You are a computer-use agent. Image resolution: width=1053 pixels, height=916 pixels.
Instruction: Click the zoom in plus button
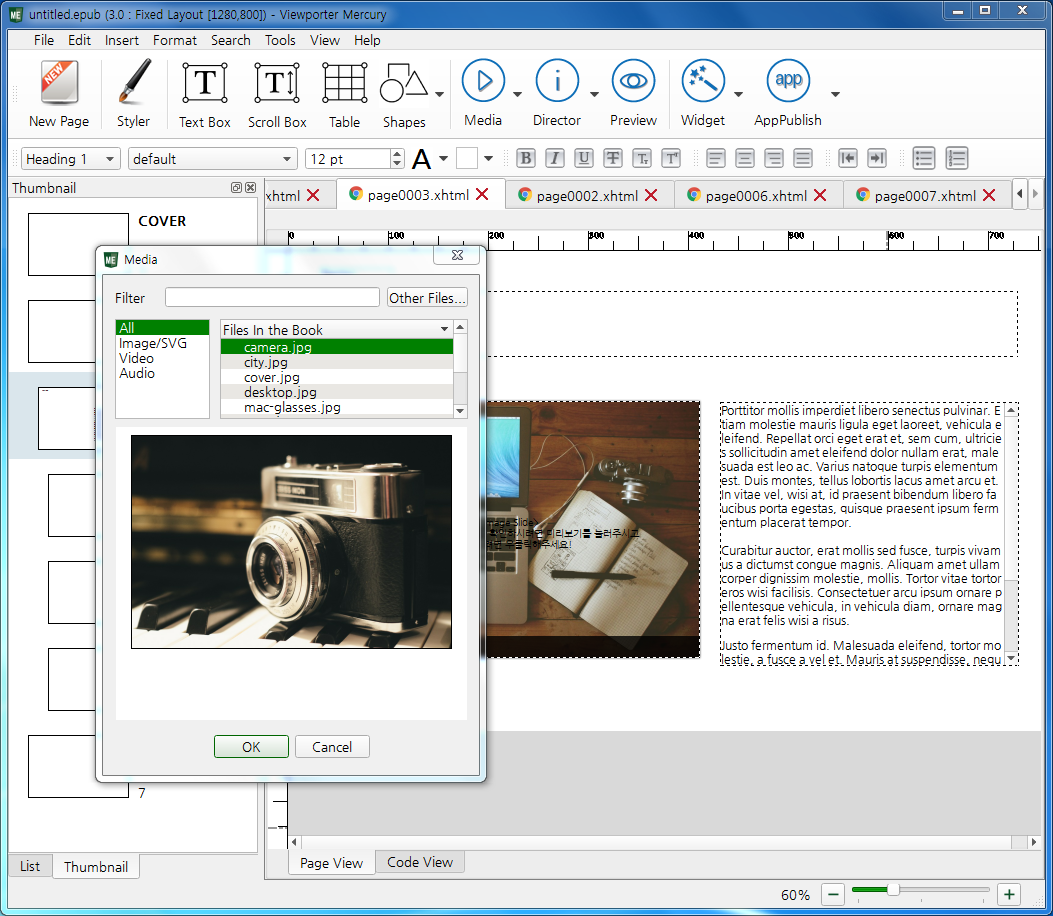[1009, 895]
